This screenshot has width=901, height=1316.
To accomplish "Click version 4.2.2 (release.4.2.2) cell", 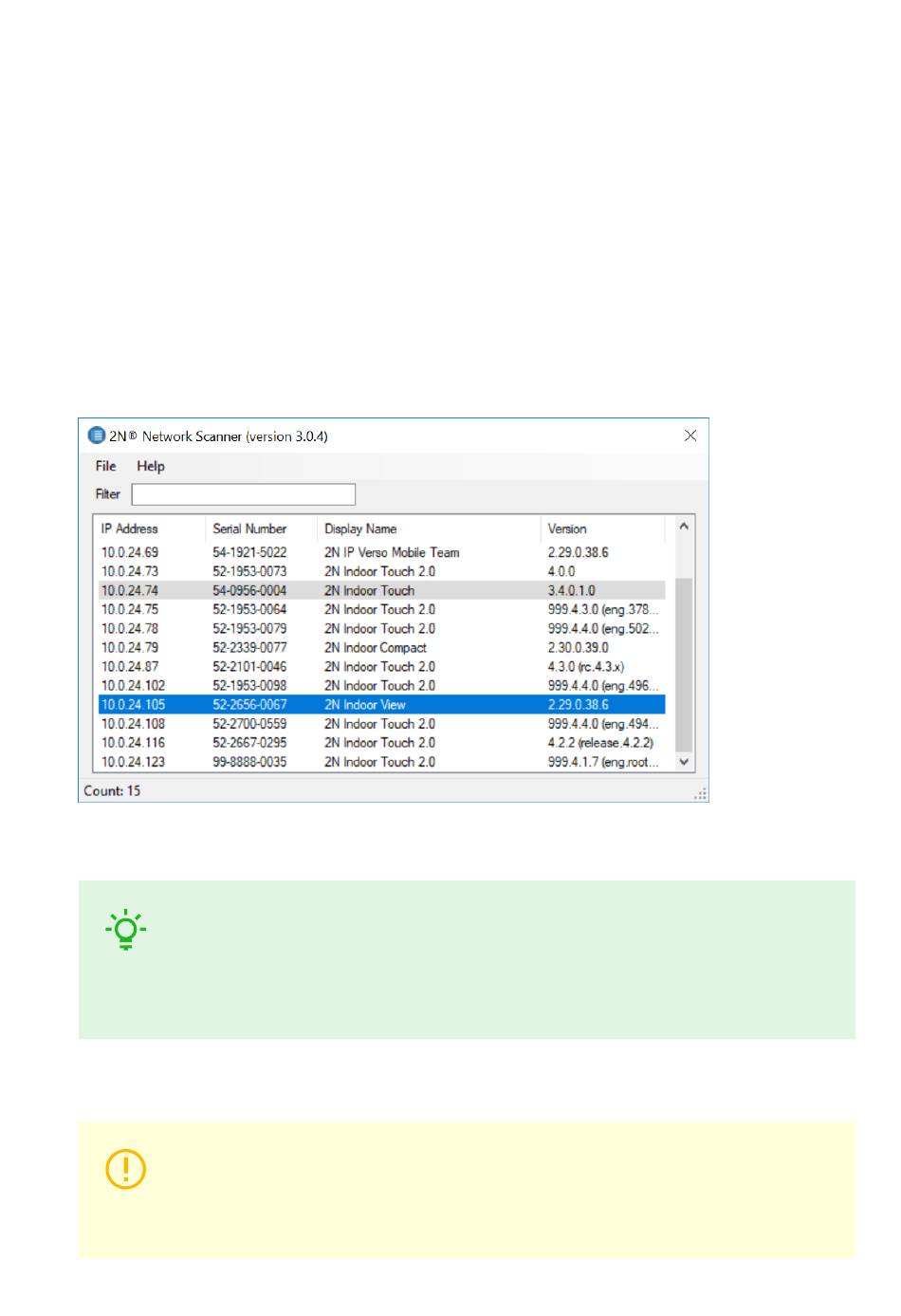I will pyautogui.click(x=600, y=742).
